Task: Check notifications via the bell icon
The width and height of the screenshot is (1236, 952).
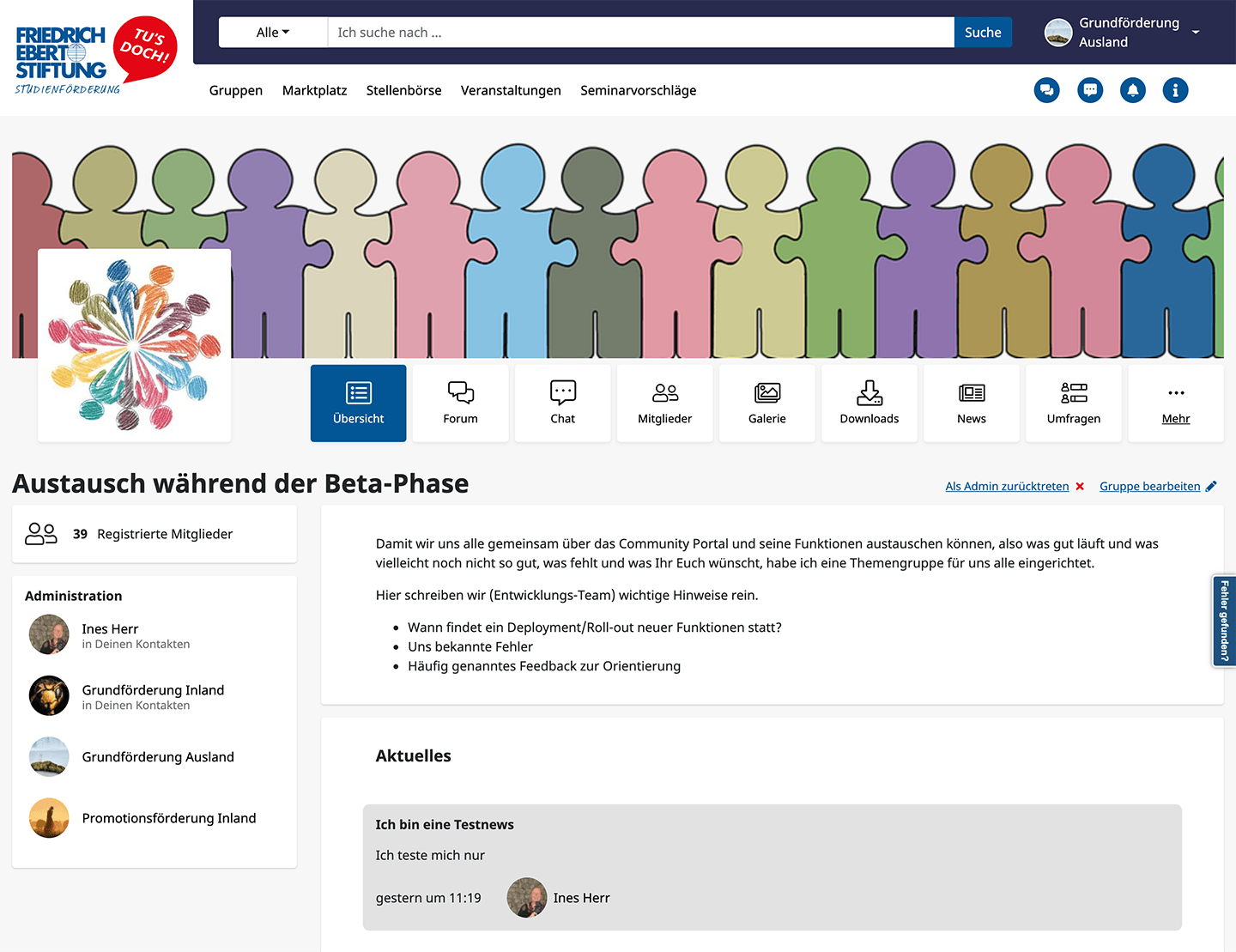Action: pyautogui.click(x=1133, y=90)
